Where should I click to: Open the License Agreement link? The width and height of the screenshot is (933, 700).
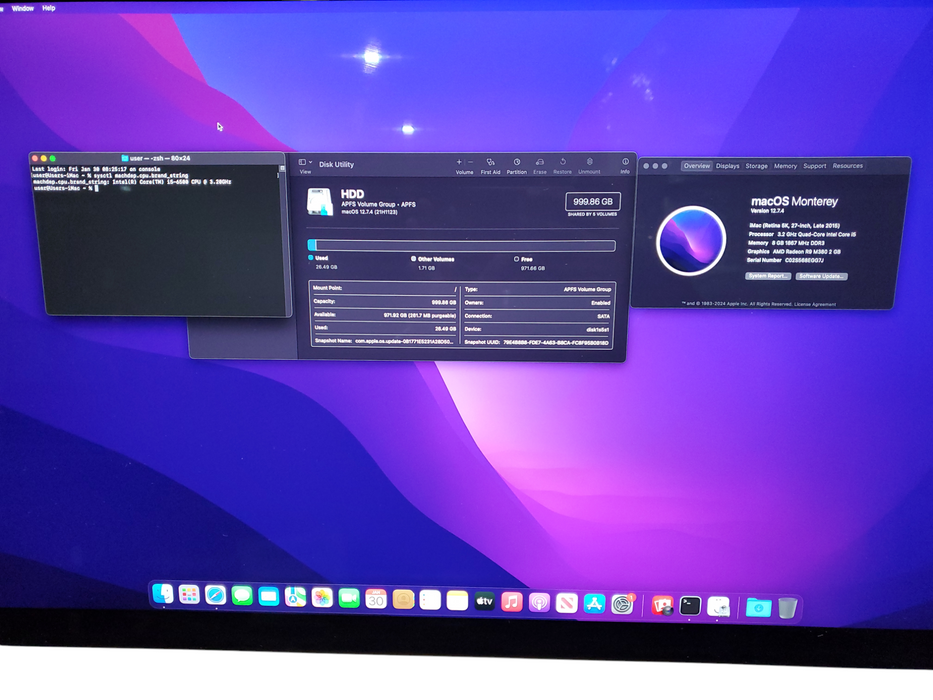tap(815, 304)
